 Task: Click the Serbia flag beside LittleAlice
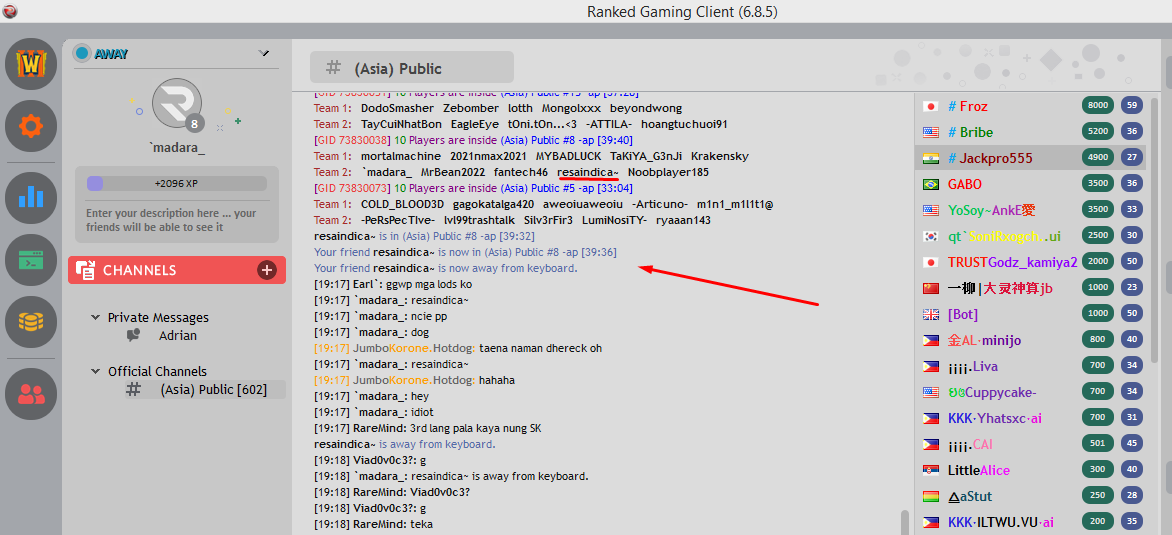point(931,471)
